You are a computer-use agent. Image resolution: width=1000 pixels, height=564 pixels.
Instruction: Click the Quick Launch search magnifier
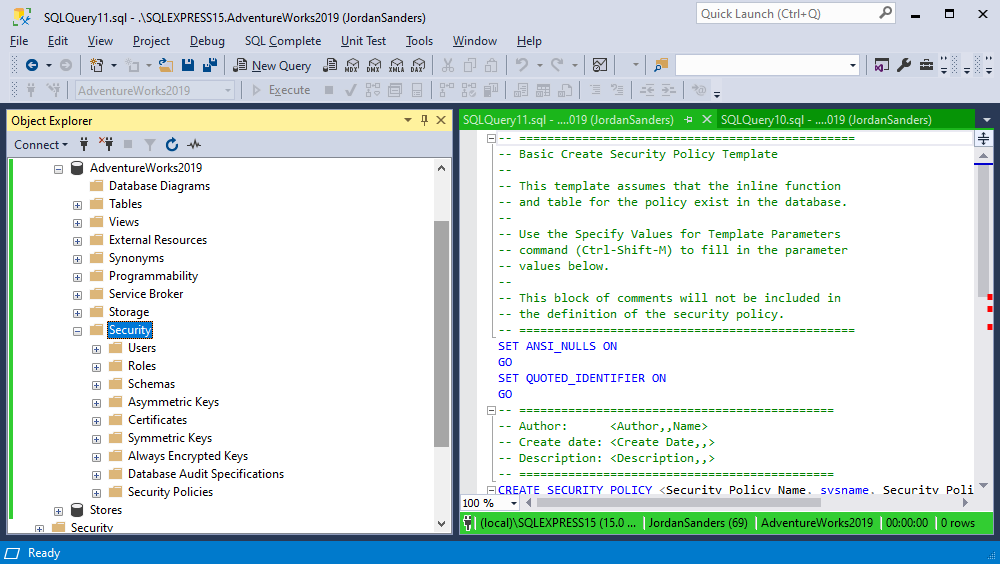point(885,13)
